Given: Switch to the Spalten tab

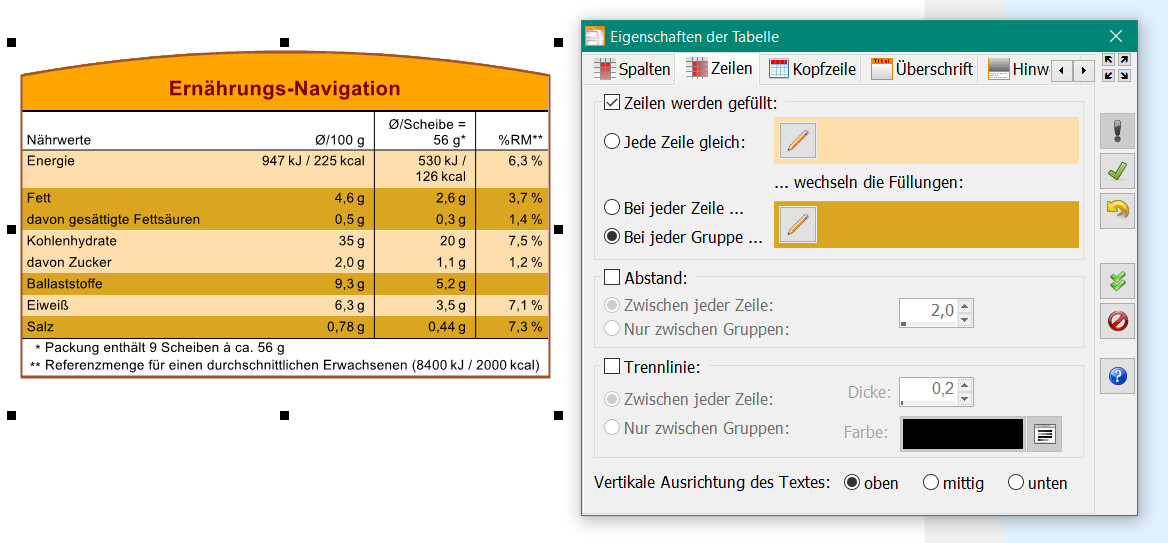Looking at the screenshot, I should [632, 69].
